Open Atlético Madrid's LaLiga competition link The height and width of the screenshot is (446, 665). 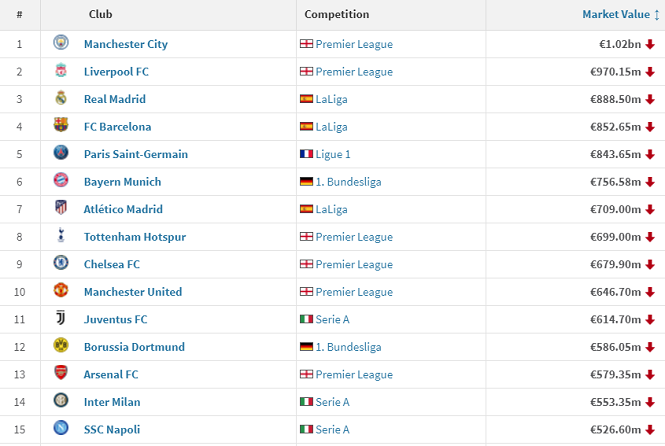point(331,209)
